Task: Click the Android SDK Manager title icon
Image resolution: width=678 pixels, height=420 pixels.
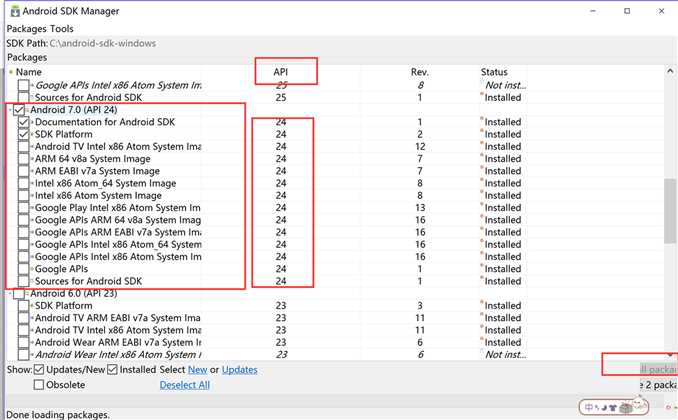Action: [x=15, y=11]
